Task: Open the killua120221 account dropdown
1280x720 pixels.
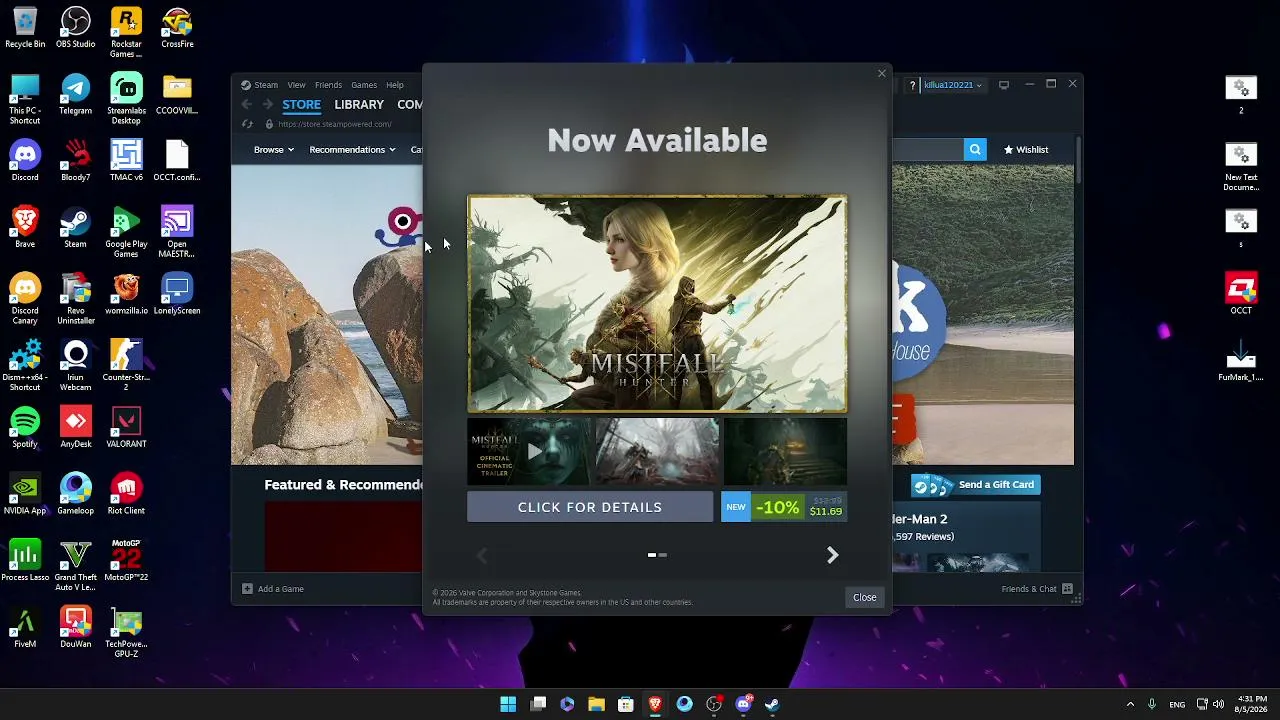Action: 952,85
